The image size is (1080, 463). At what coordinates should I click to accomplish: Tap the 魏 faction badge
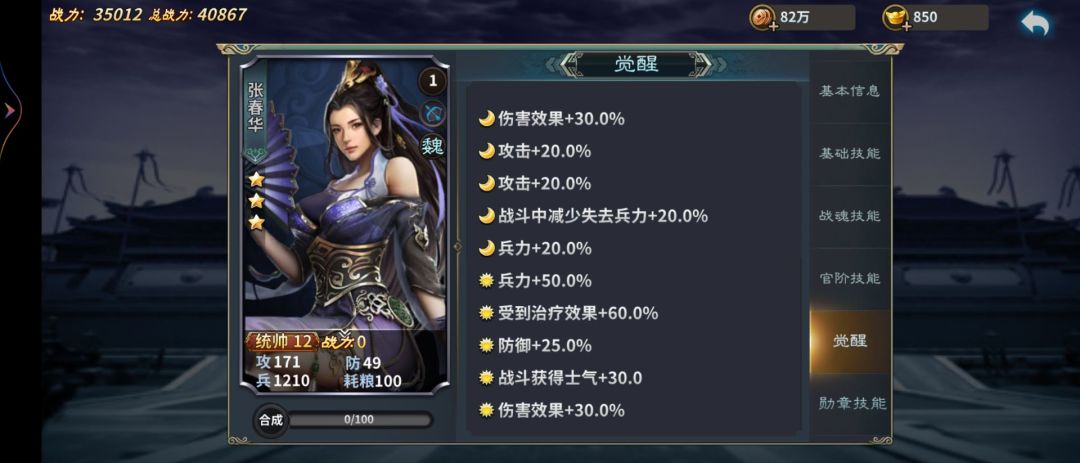pos(433,145)
